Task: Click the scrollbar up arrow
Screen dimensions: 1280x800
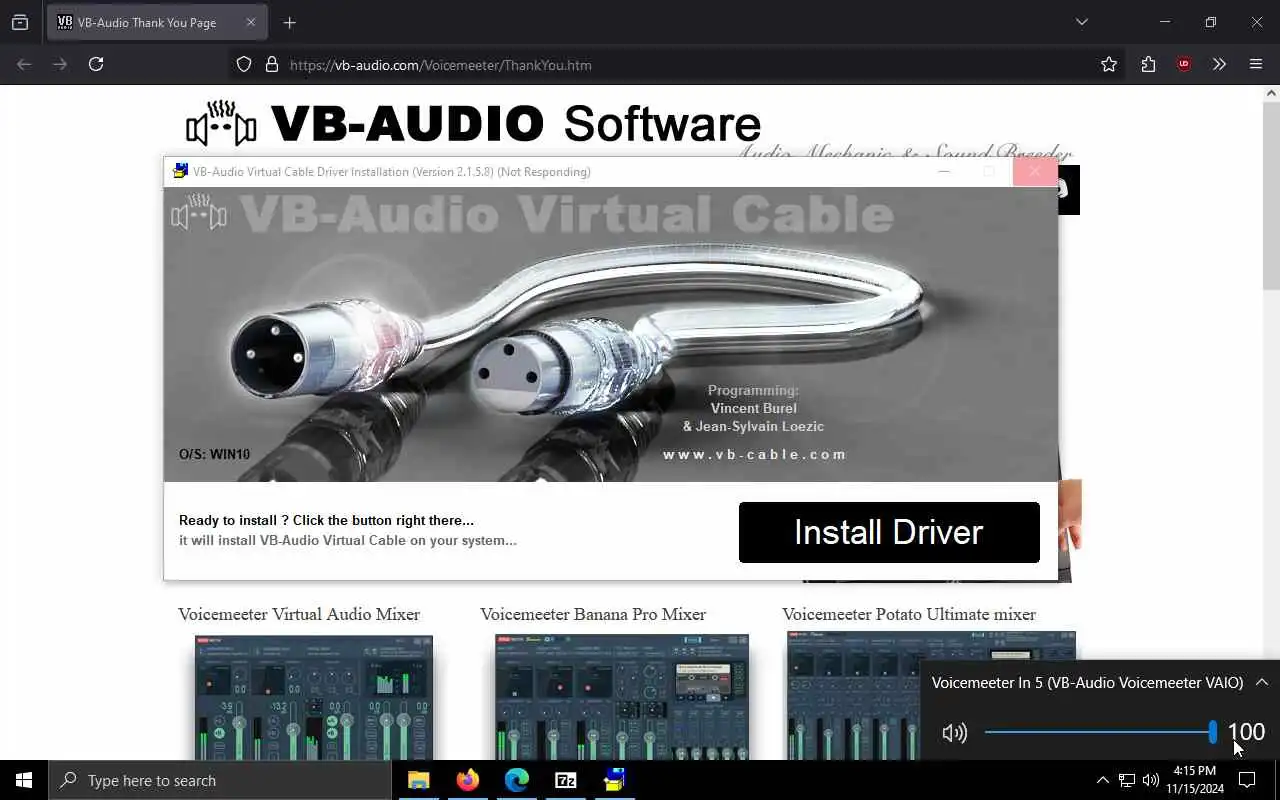Action: click(1271, 94)
